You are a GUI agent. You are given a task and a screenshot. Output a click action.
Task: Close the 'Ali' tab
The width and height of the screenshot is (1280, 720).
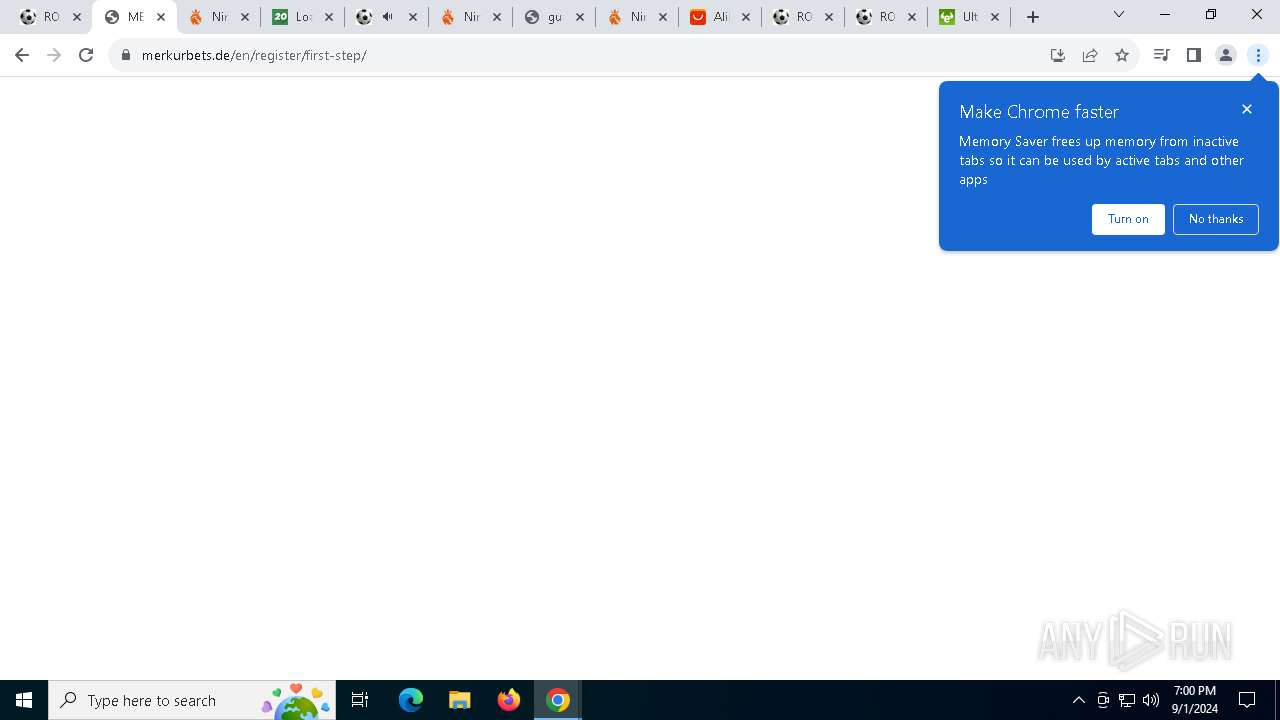point(747,17)
